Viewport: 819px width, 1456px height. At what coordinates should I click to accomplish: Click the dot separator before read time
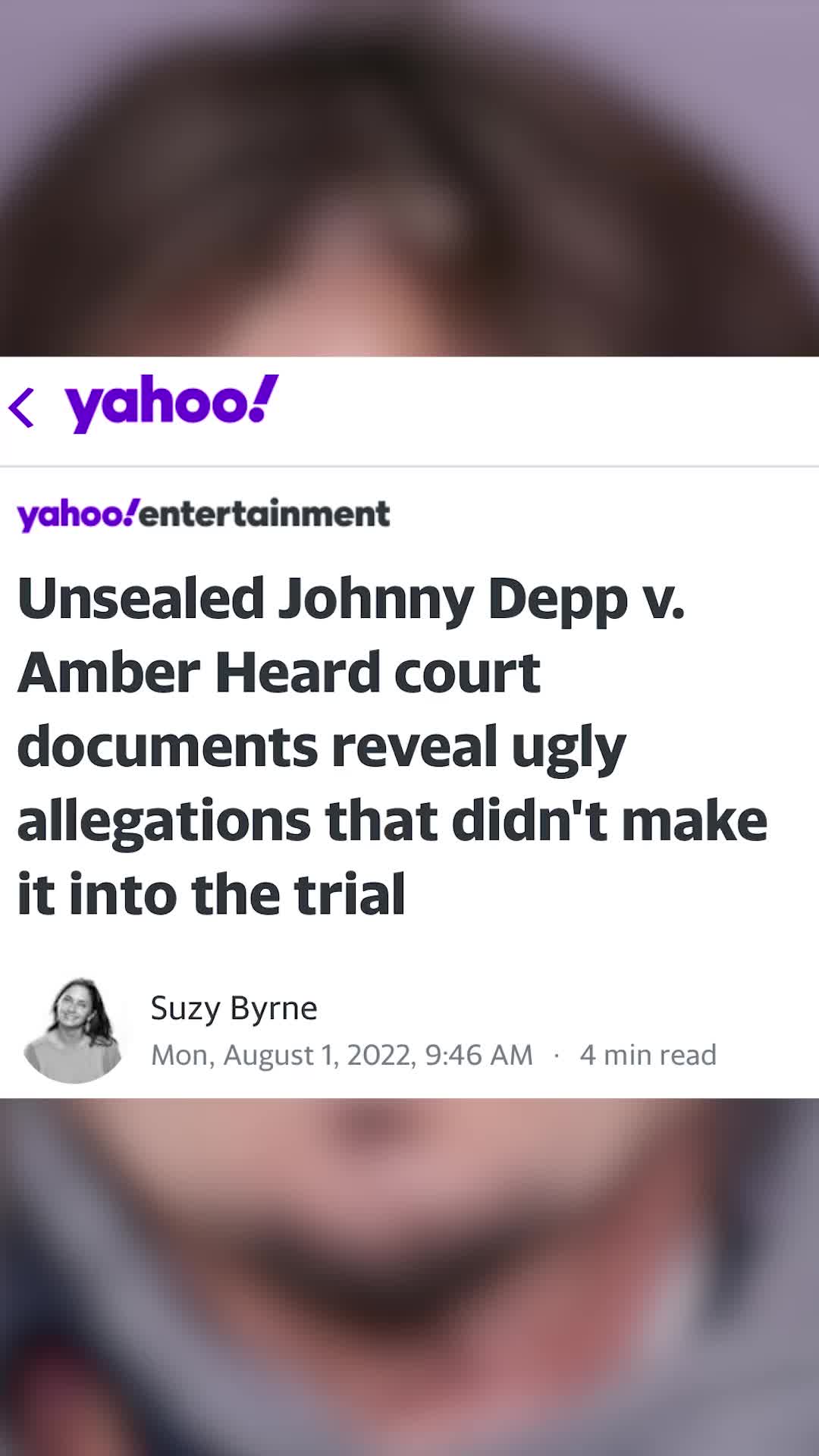pyautogui.click(x=557, y=1055)
